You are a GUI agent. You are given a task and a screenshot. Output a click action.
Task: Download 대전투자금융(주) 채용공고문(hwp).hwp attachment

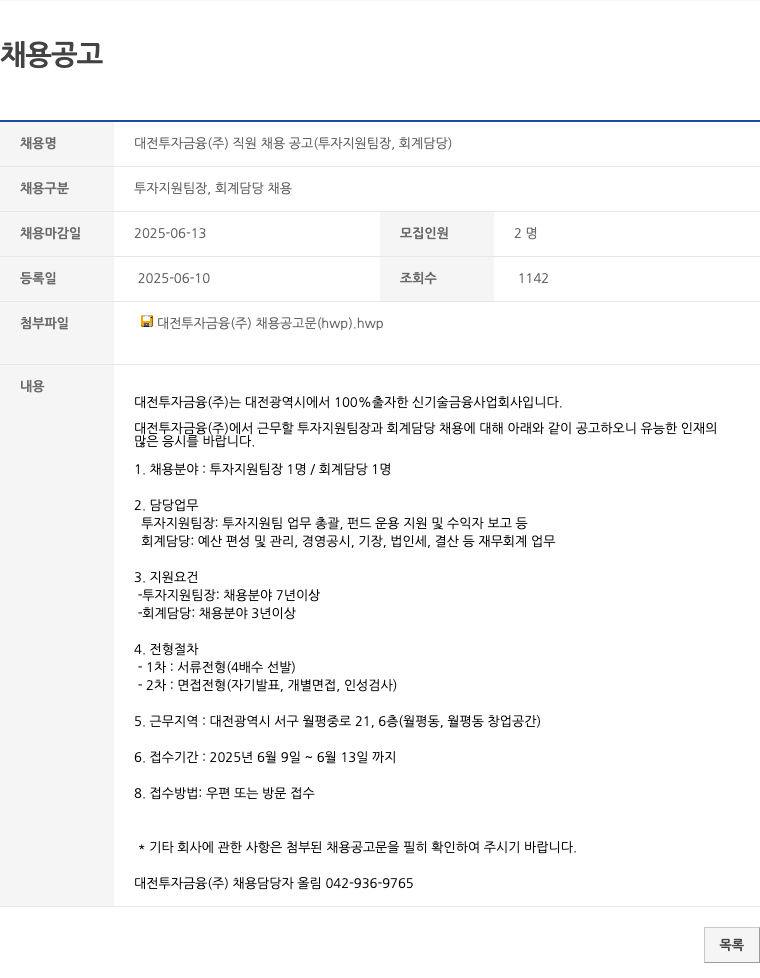tap(270, 323)
